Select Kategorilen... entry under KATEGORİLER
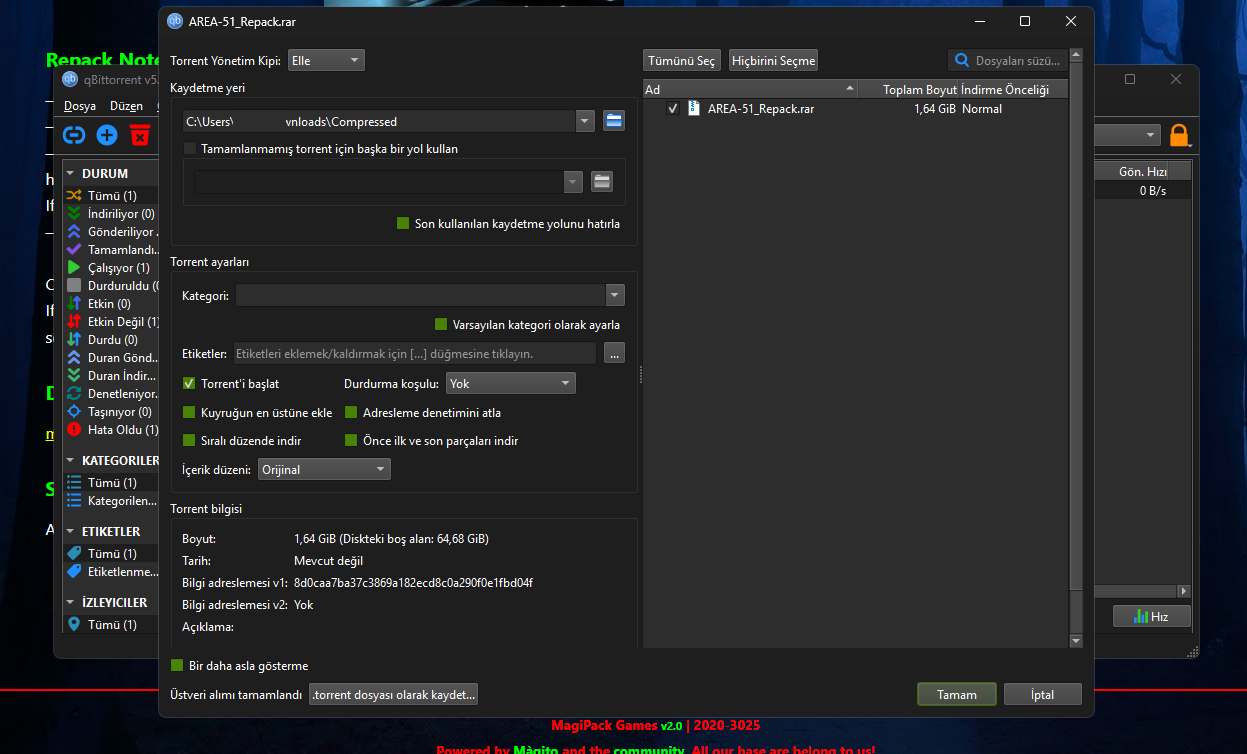 click(111, 501)
